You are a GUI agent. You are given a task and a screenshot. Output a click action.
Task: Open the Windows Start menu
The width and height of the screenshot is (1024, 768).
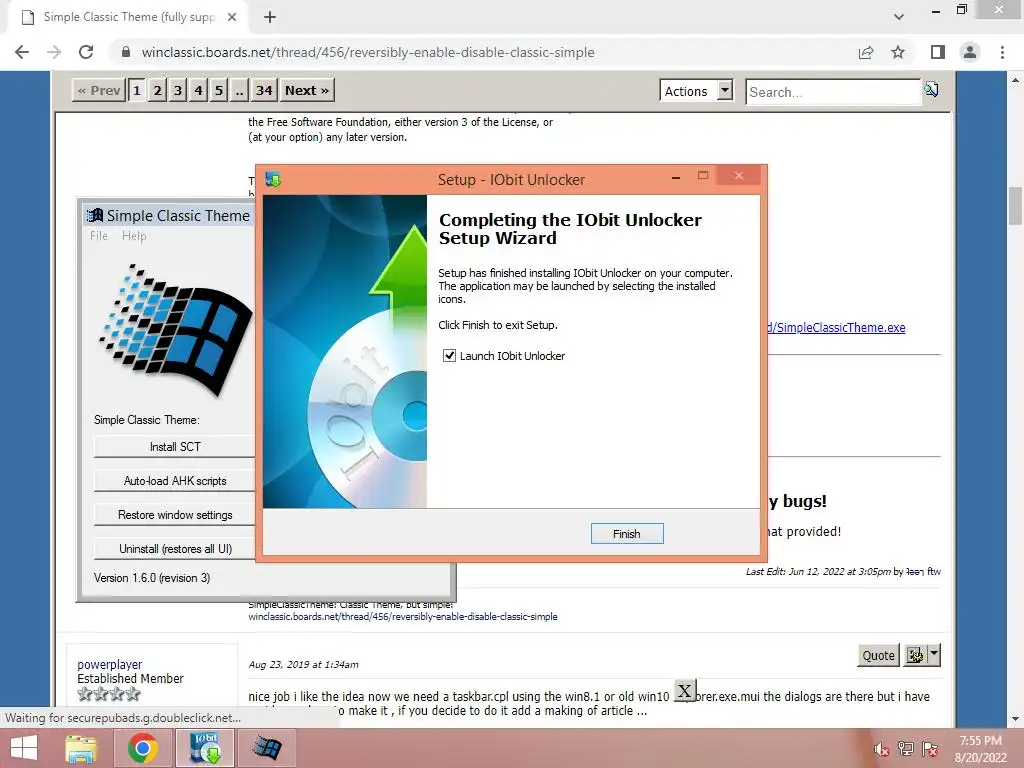point(24,748)
